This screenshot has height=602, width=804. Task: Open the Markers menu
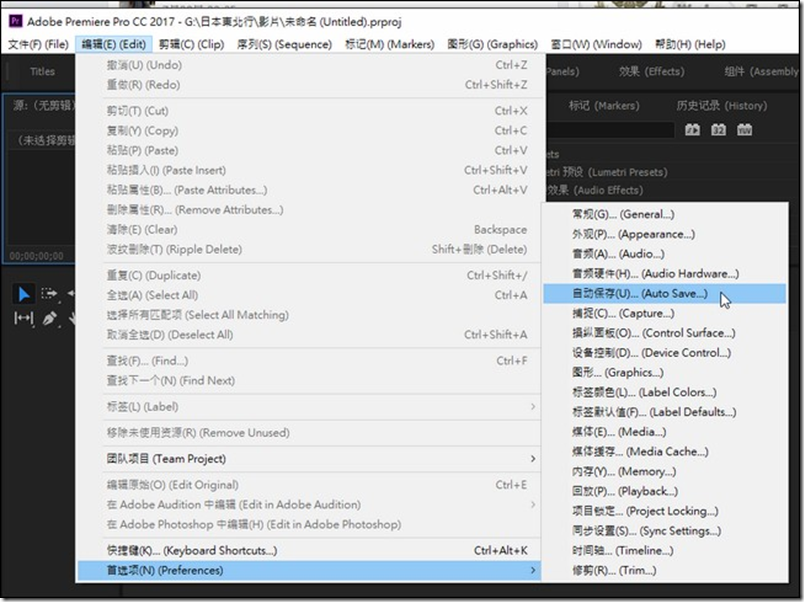pos(390,45)
